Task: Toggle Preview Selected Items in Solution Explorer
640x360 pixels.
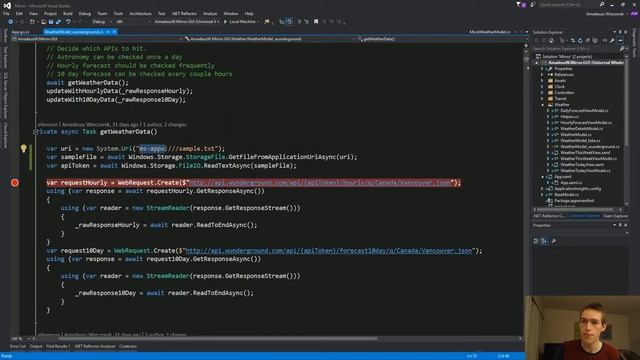Action: [x=620, y=40]
